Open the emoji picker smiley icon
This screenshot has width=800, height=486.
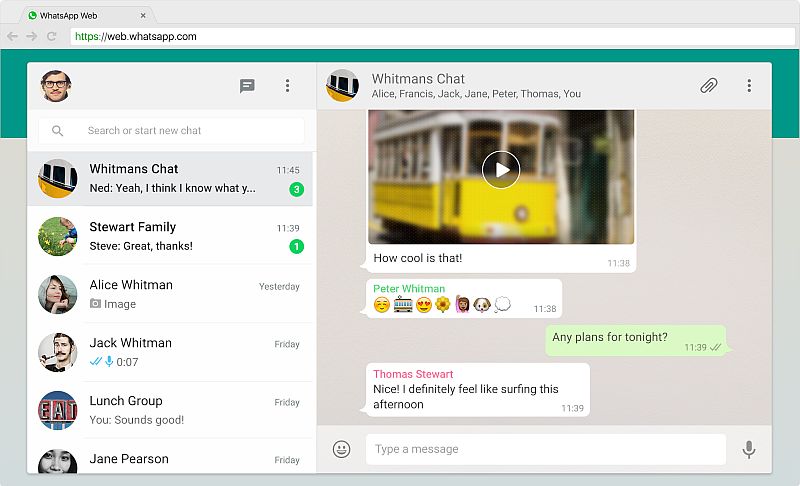[342, 450]
